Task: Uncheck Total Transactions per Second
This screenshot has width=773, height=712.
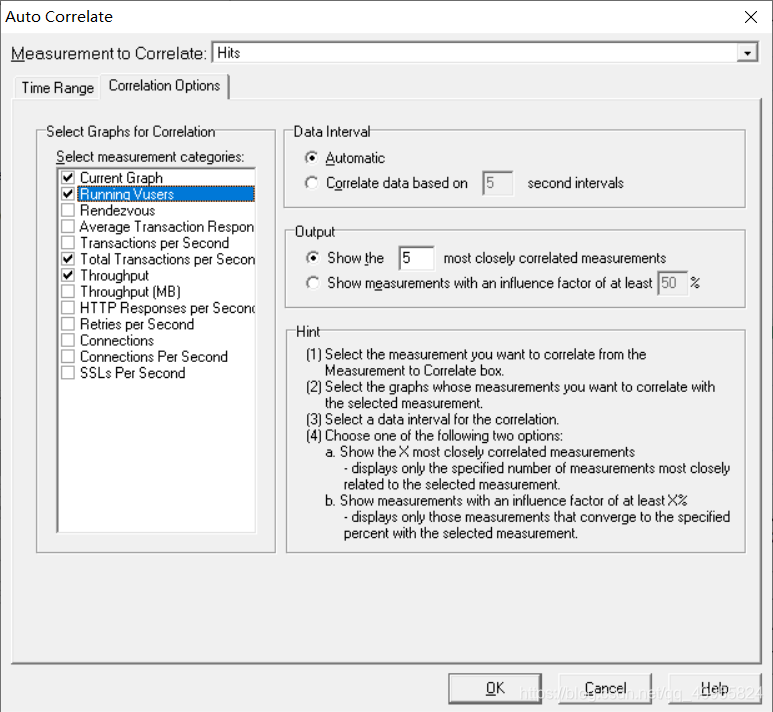Action: 68,259
